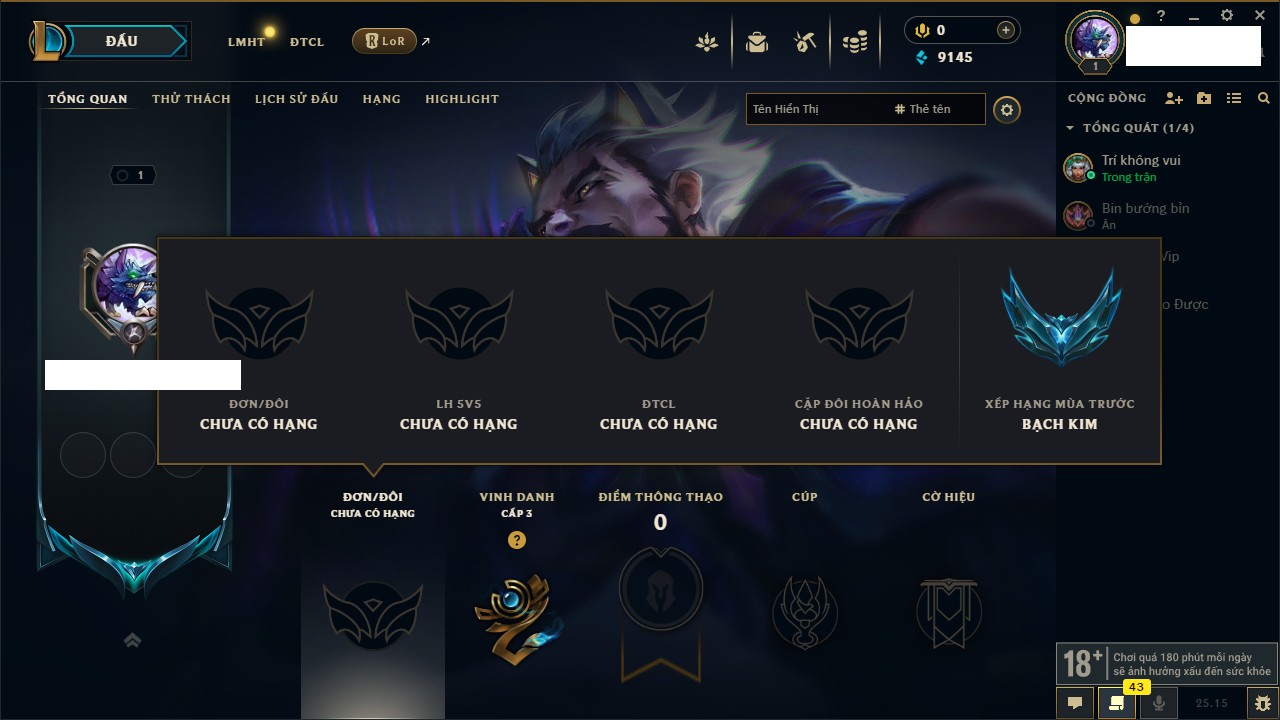Click the LoR launcher button
This screenshot has height=720, width=1280.
point(384,41)
